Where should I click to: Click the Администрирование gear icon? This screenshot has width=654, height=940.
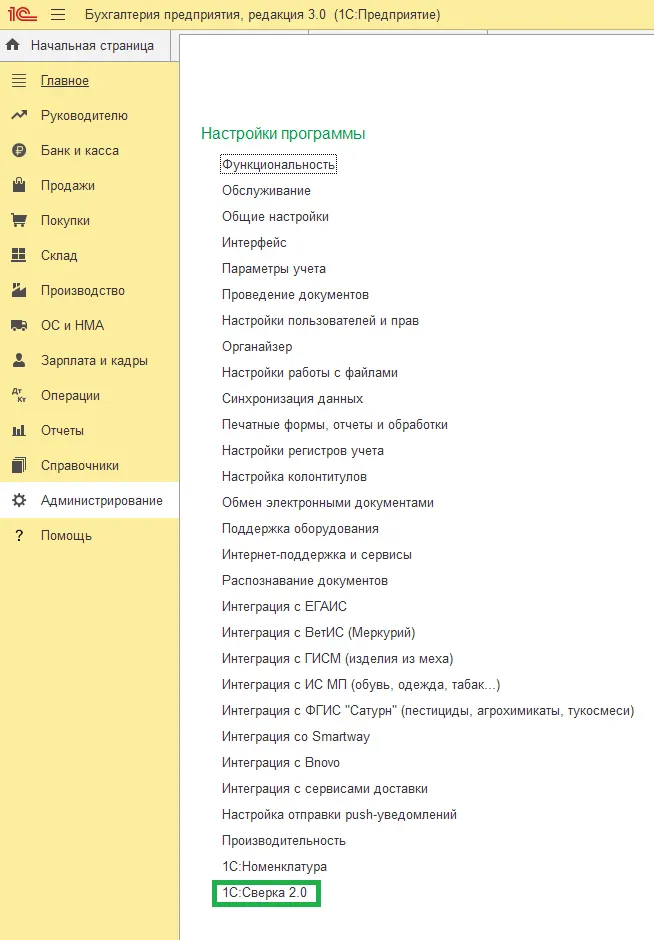(x=19, y=500)
